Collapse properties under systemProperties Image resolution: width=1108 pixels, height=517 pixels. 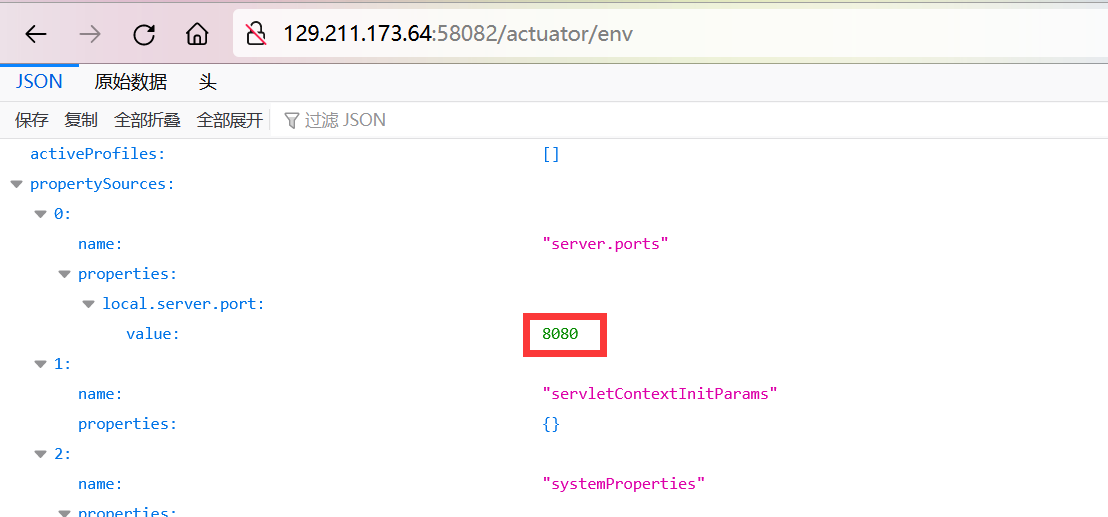pos(65,513)
